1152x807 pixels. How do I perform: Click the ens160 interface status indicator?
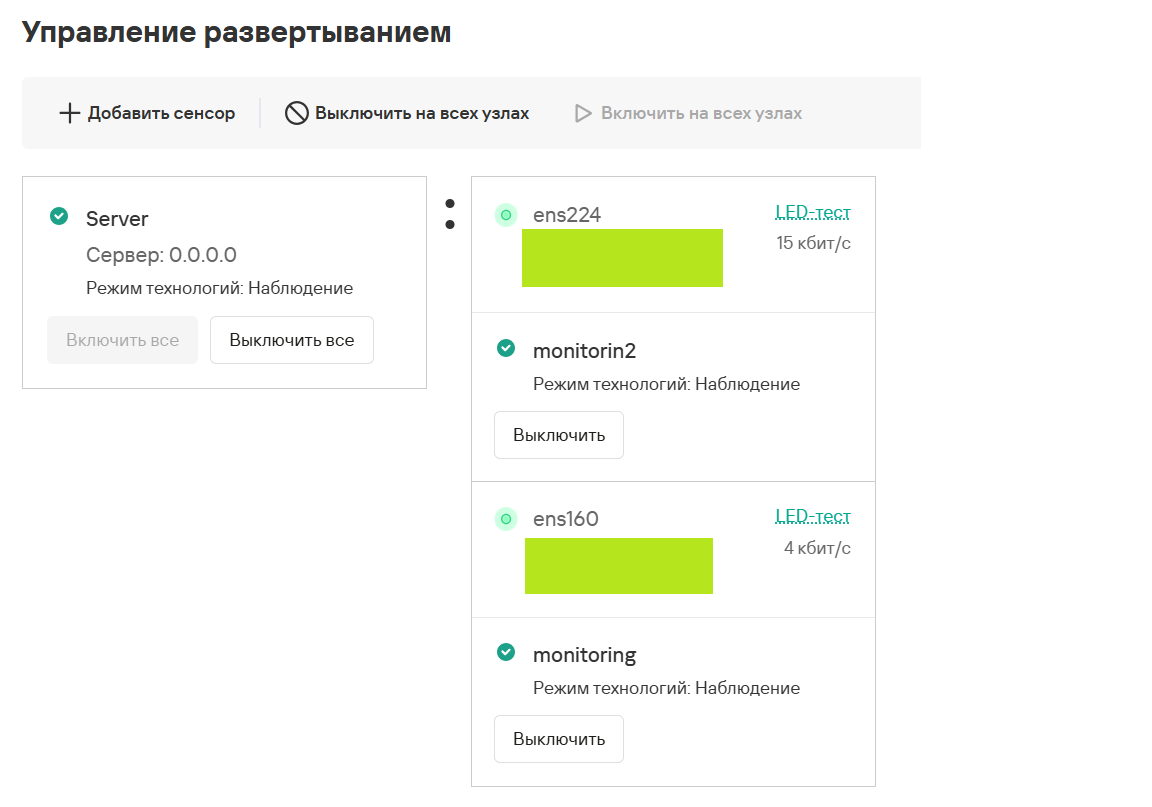point(506,518)
